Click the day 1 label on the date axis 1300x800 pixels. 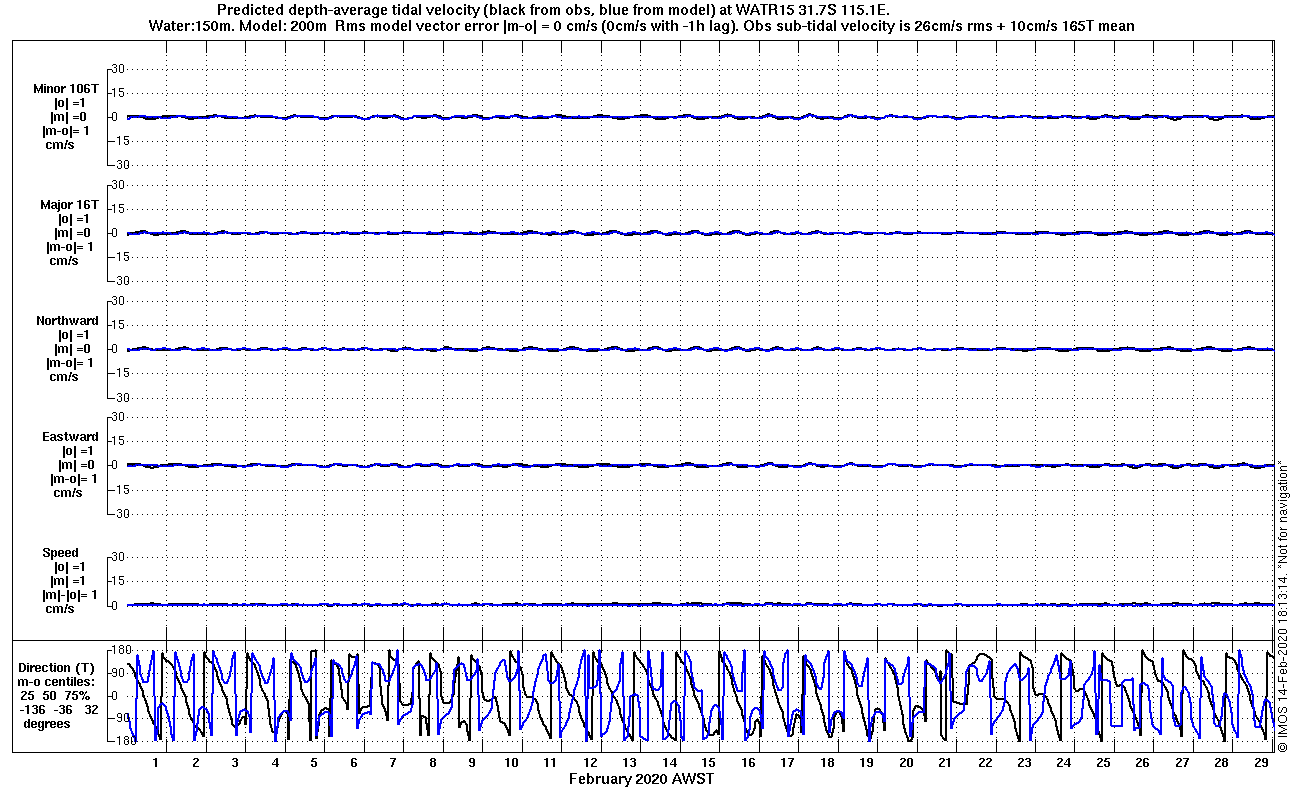pyautogui.click(x=156, y=762)
